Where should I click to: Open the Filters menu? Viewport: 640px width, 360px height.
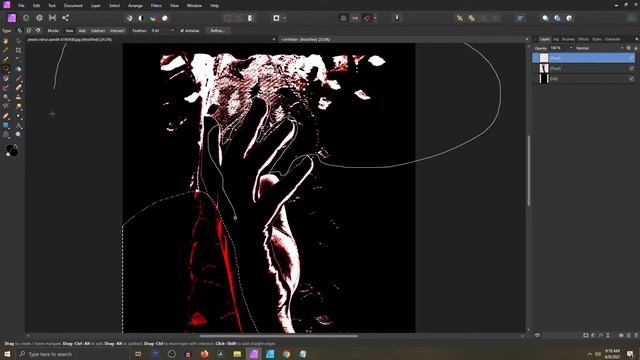click(156, 6)
